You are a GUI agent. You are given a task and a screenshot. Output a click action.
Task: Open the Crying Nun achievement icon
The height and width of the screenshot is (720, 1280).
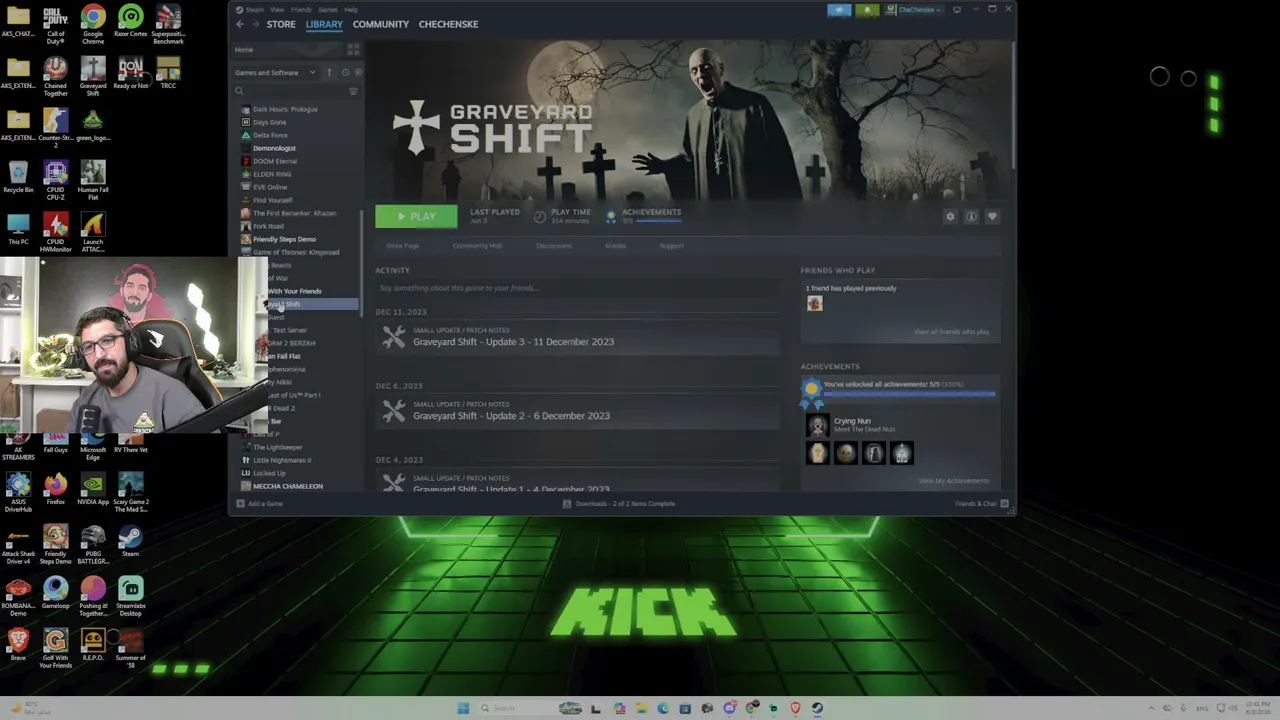[x=817, y=425]
